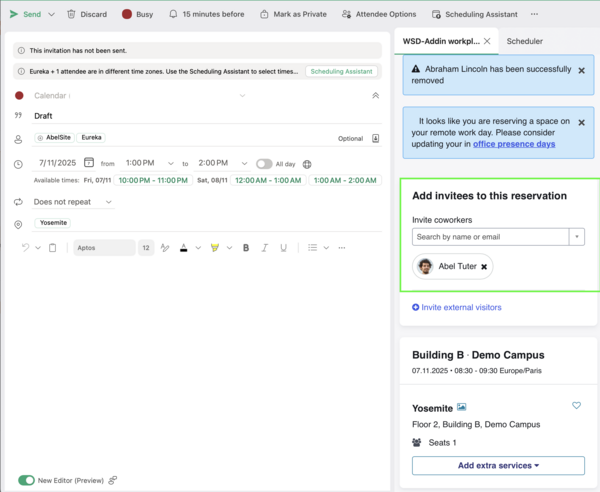Click the Scheduling Assistant button in time zone notice
Image resolution: width=600 pixels, height=492 pixels.
tap(341, 71)
